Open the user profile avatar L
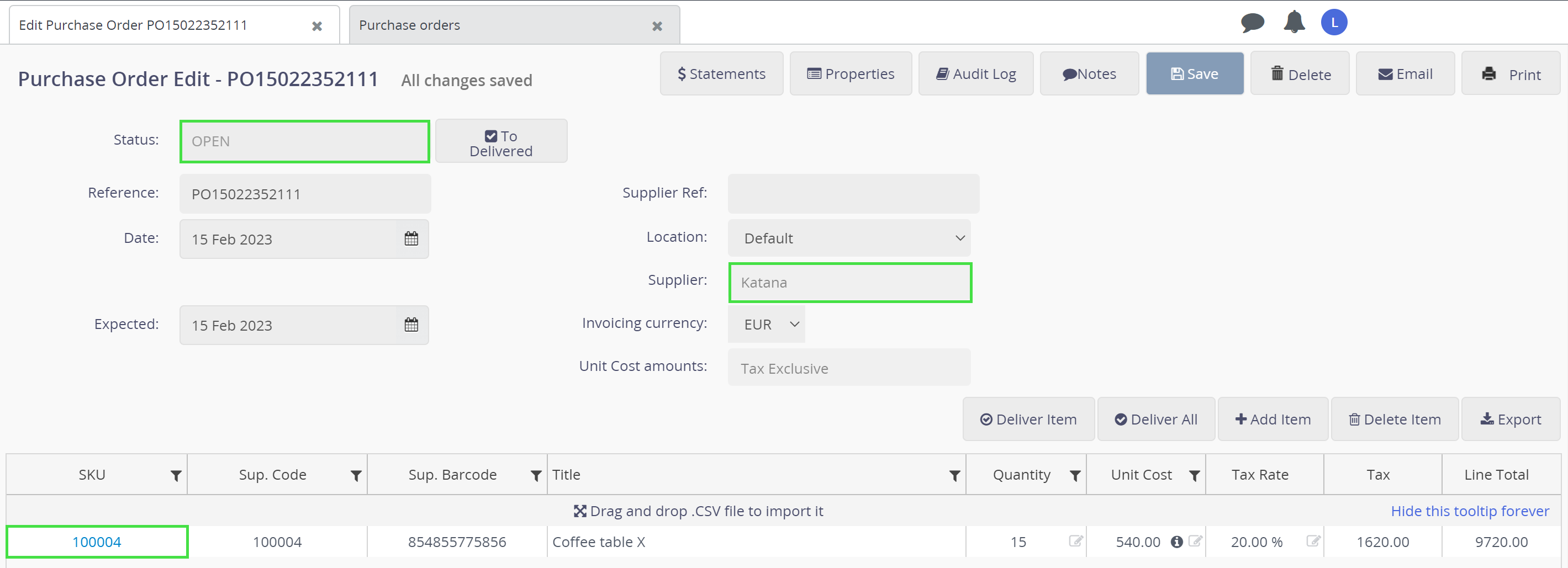The image size is (1568, 568). 1334,23
